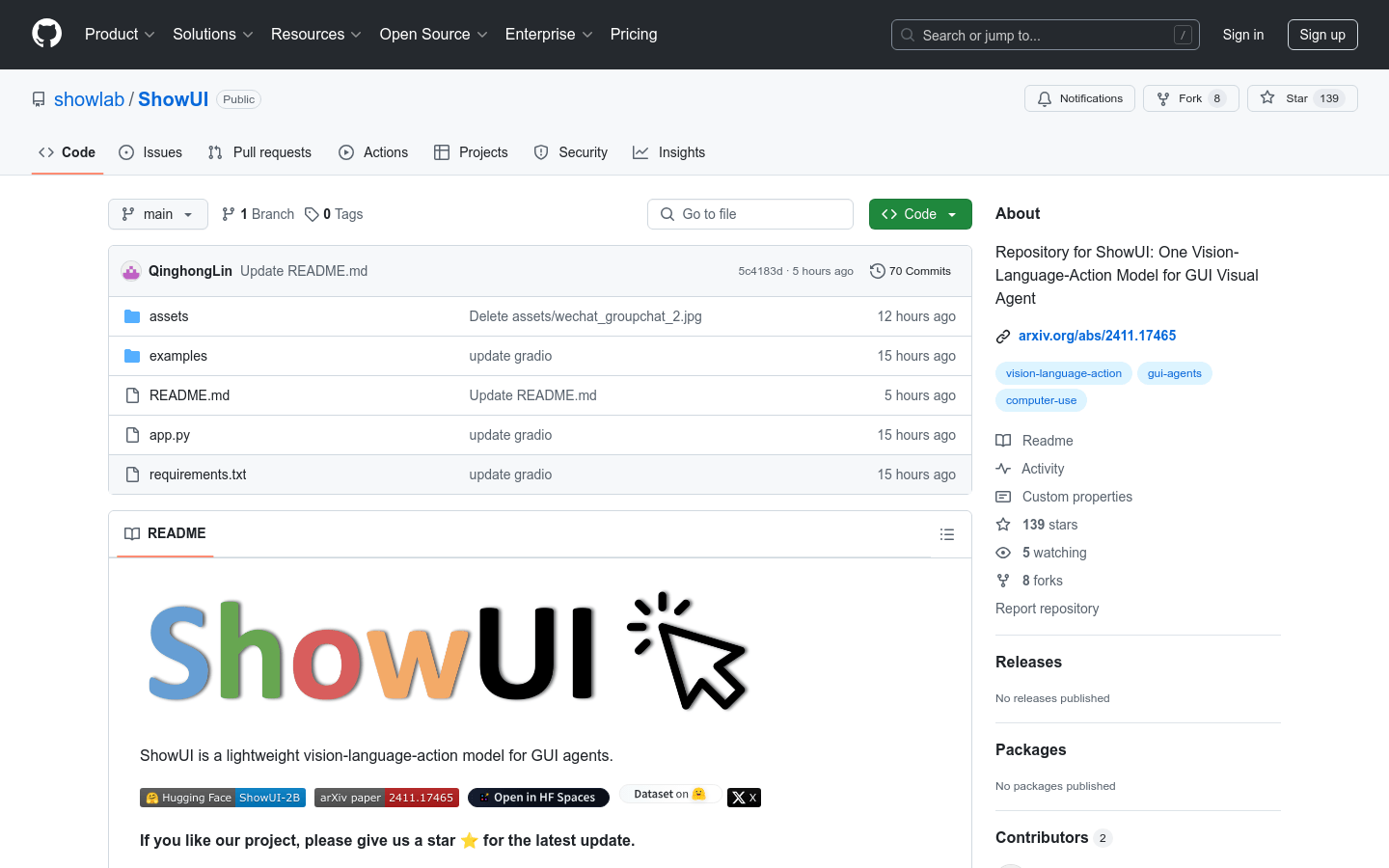Click the X social badge
Screen dimensions: 1389x868
[744, 798]
